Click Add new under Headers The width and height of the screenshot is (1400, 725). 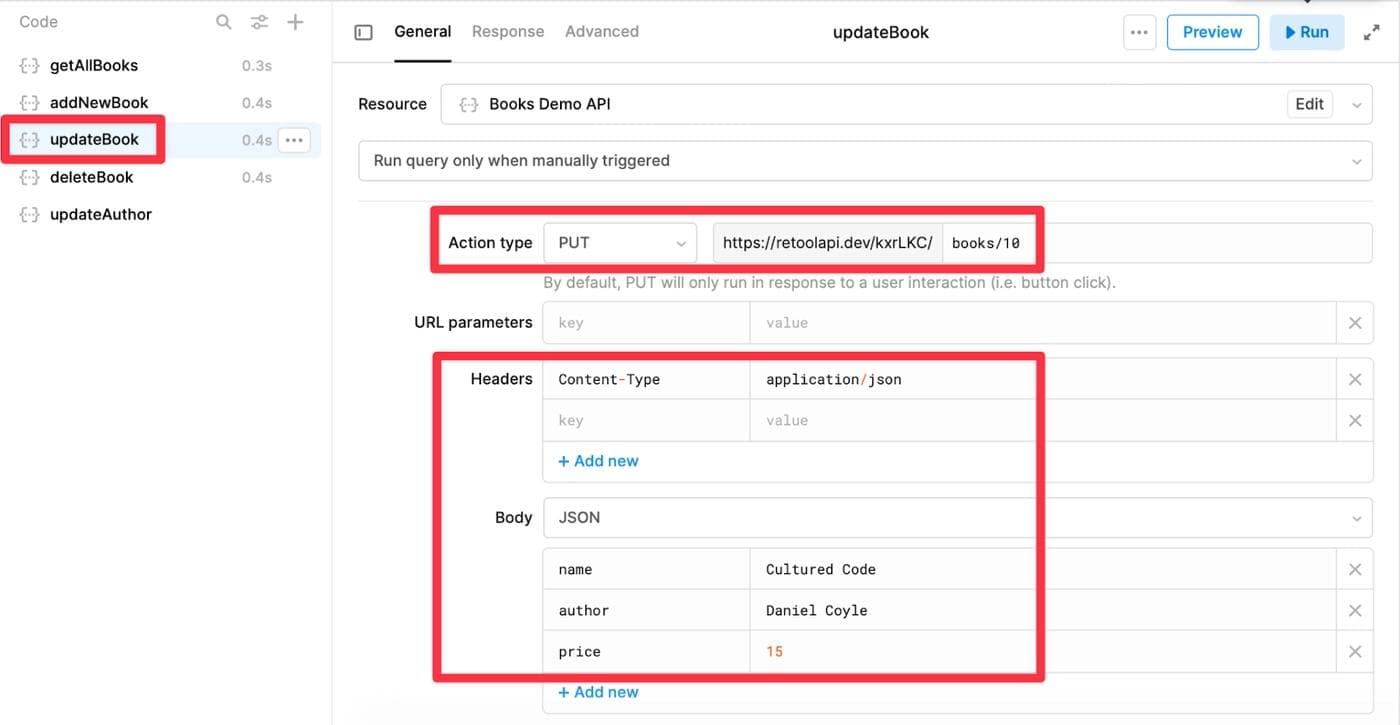click(598, 461)
